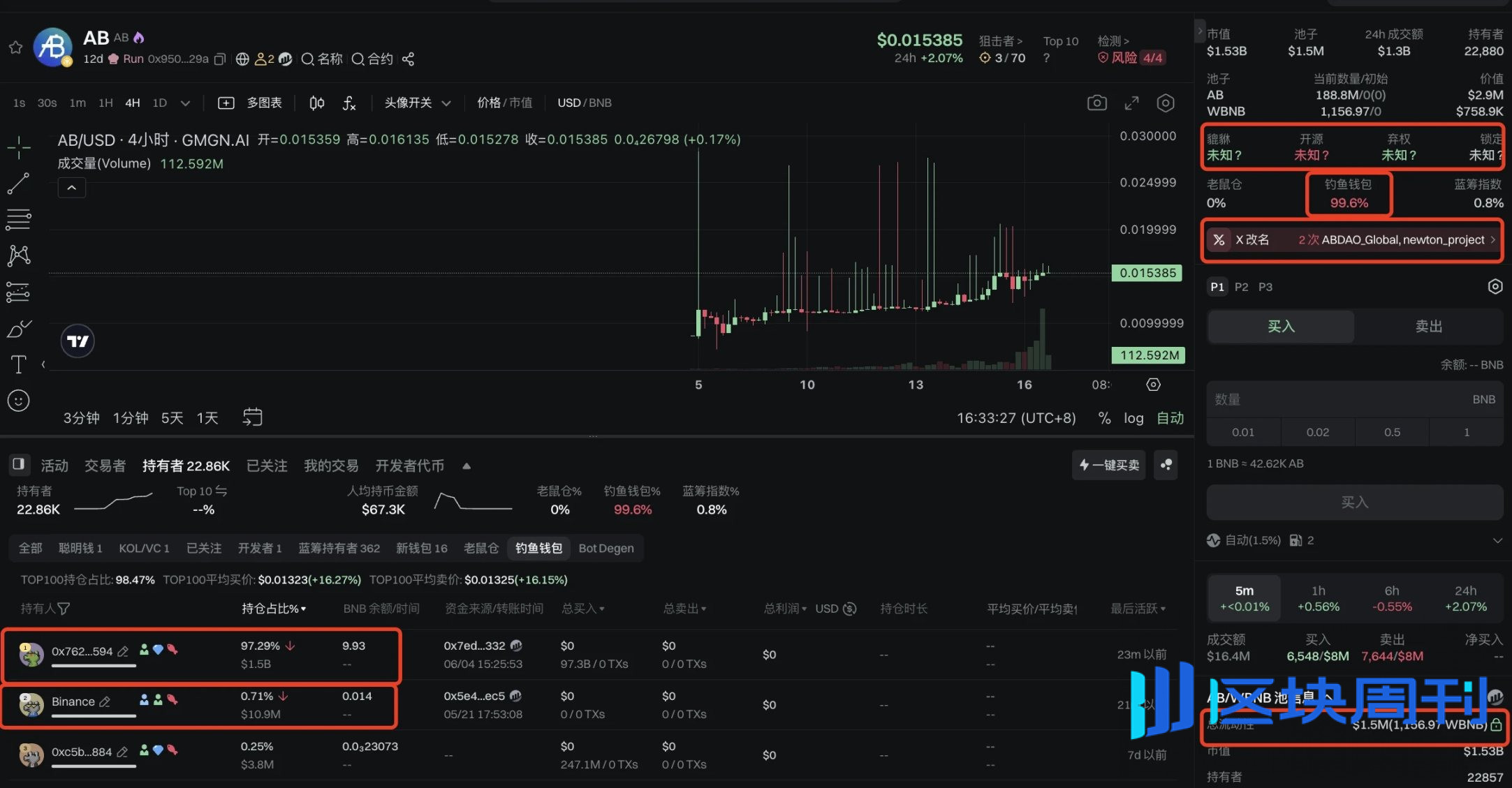Screen dimensions: 1512x788
Task: Click the BNB amount (数量) input field
Action: pos(1355,400)
